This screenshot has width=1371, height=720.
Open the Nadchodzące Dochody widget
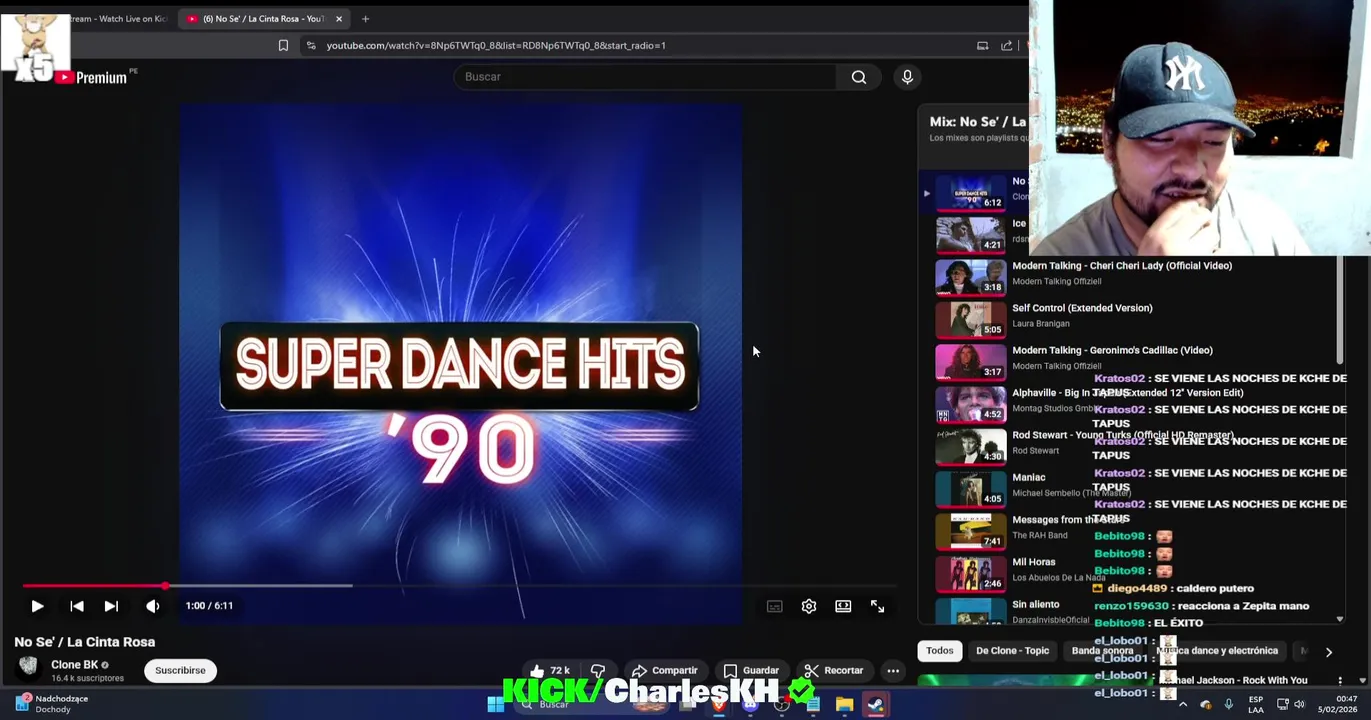[52, 704]
